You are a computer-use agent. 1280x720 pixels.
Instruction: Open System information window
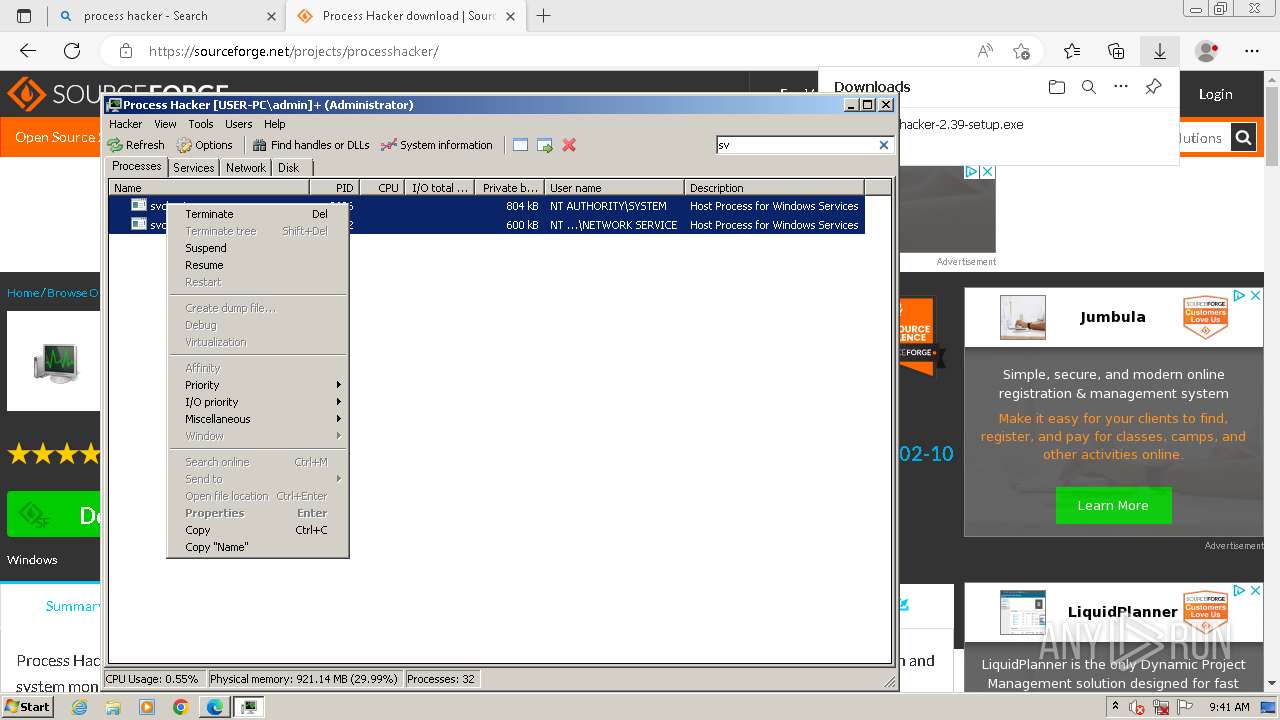tap(437, 145)
